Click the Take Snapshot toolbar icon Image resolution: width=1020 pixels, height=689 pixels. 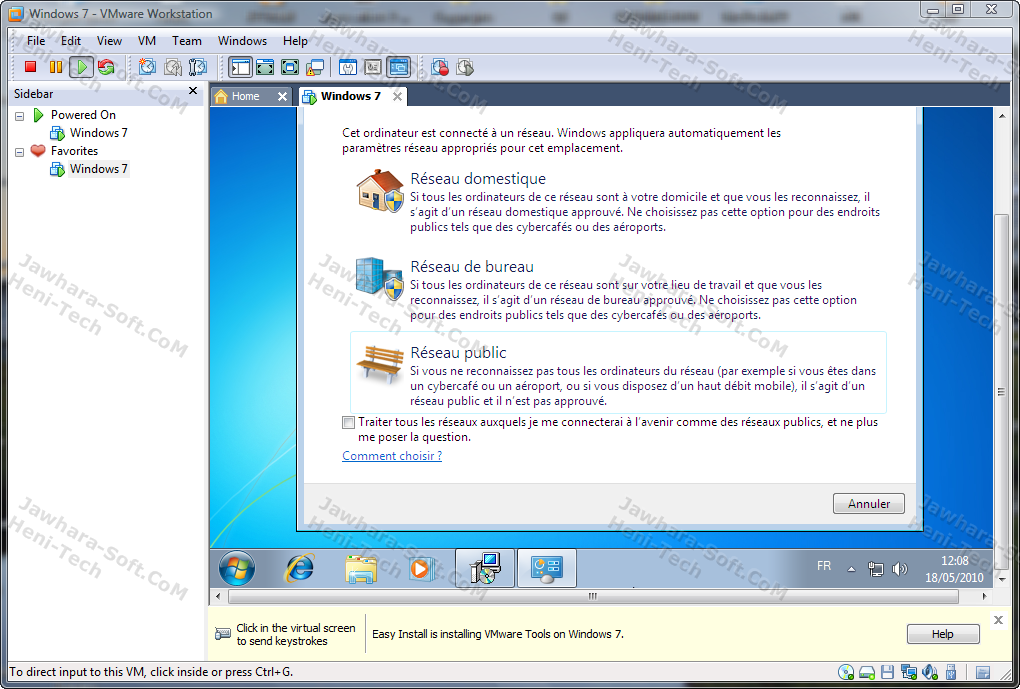(x=148, y=66)
